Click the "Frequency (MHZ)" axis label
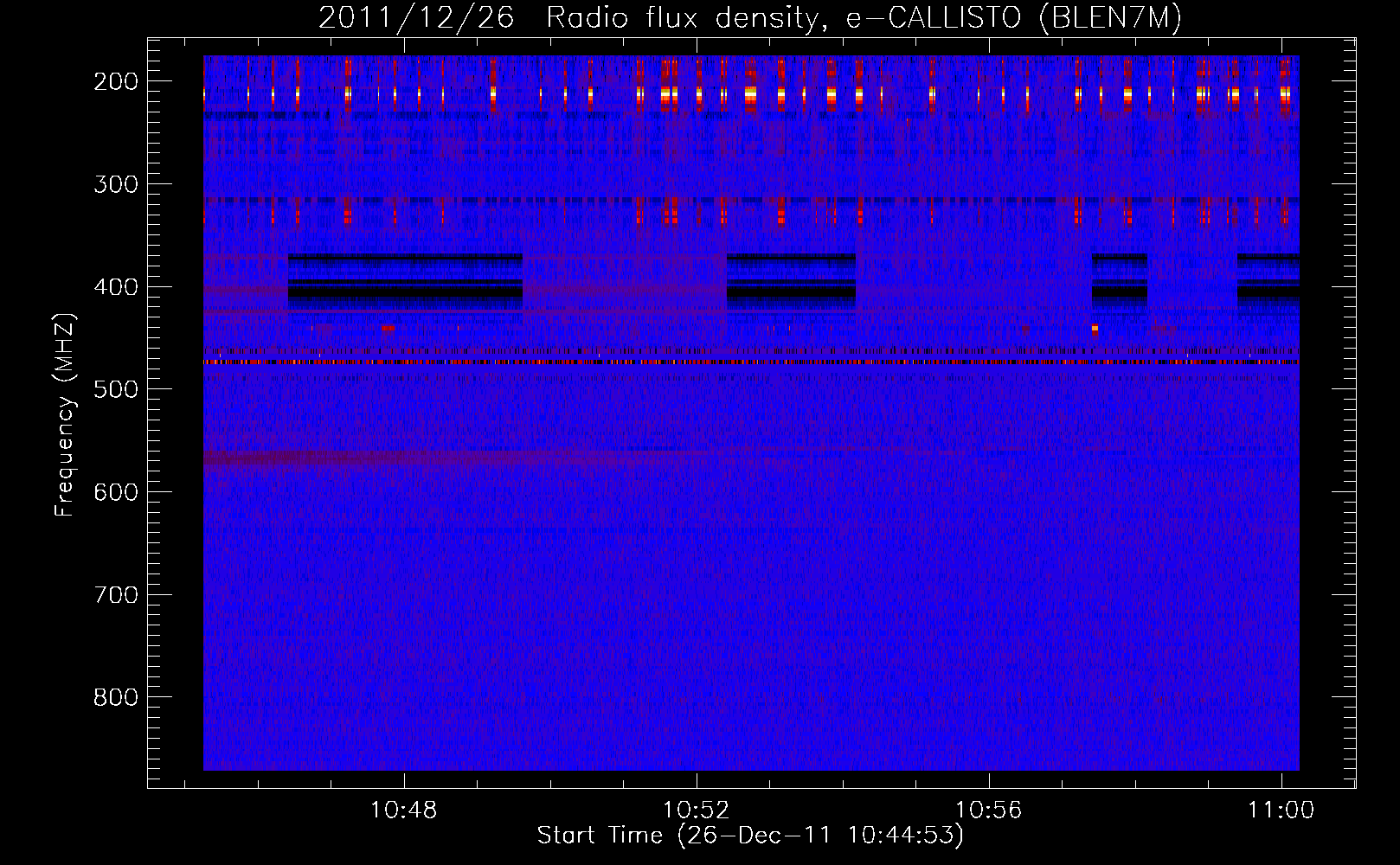This screenshot has width=1400, height=865. tap(65, 415)
